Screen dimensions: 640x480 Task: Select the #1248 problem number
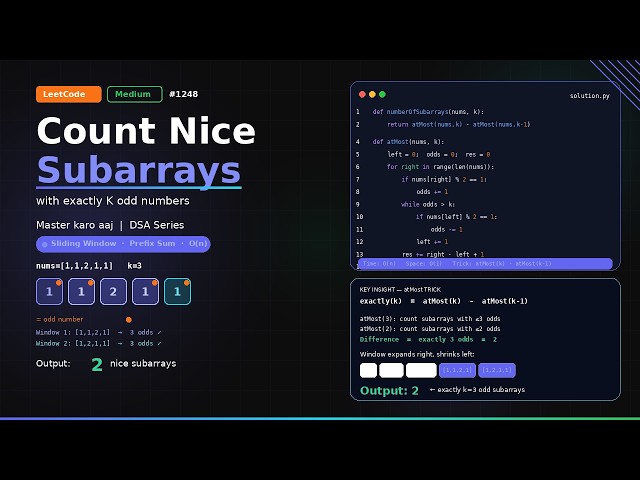pos(184,94)
